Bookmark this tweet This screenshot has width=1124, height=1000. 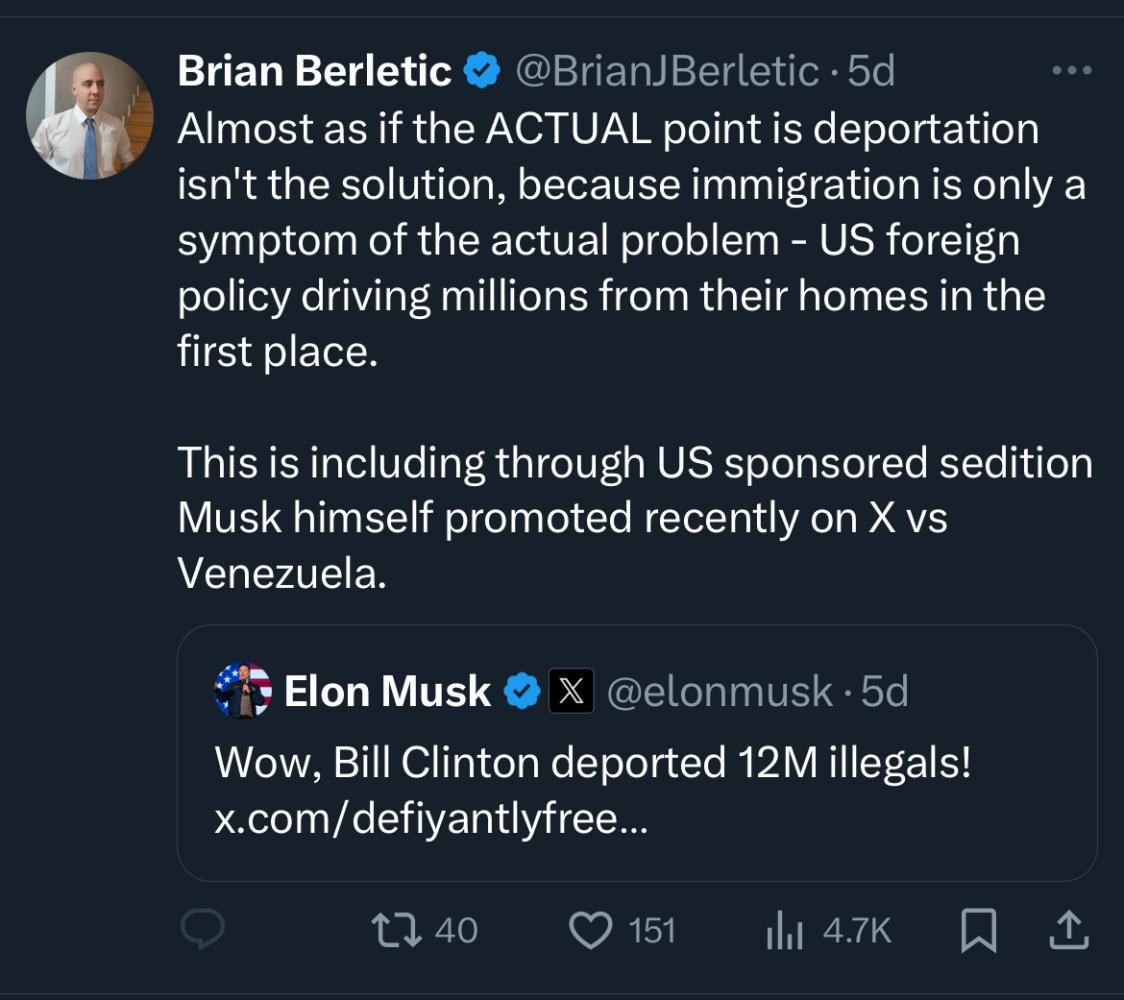tap(978, 931)
